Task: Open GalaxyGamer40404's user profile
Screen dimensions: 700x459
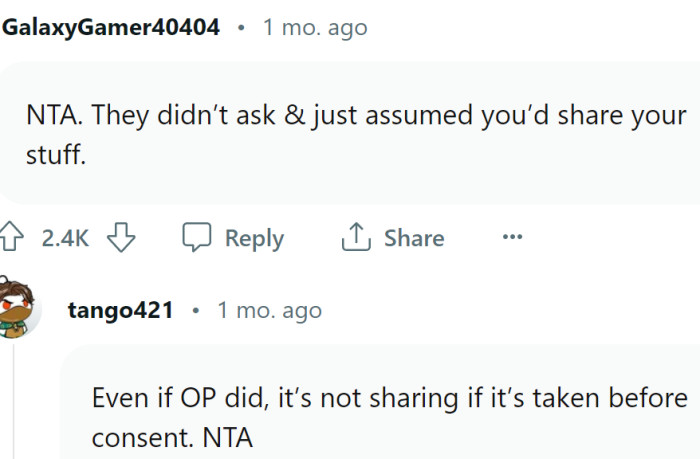Action: pyautogui.click(x=110, y=27)
